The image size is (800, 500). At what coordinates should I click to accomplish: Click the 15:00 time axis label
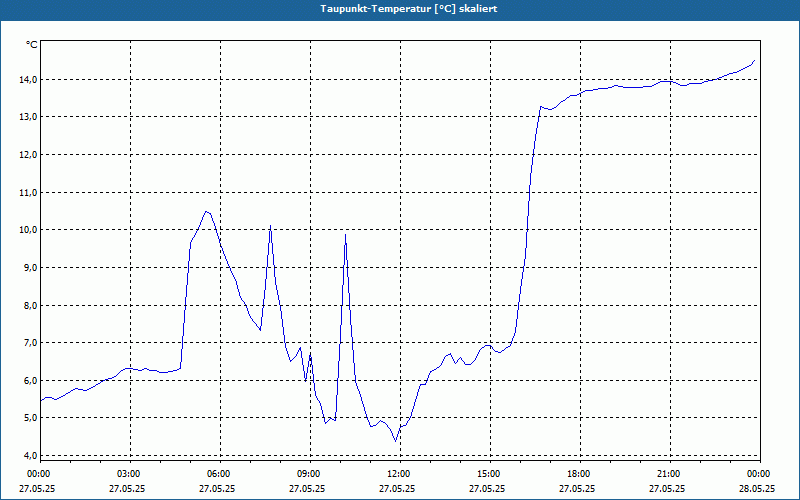[490, 474]
